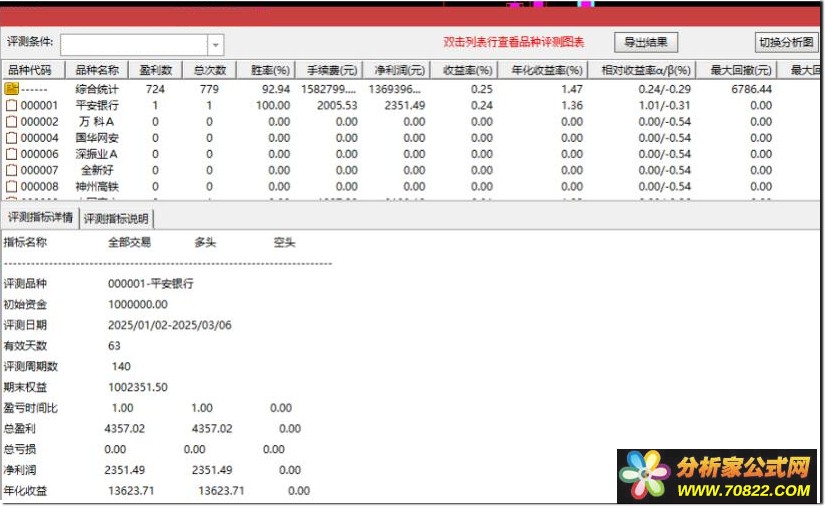
Task: Click the 2005.53 commission cell
Action: [x=337, y=106]
